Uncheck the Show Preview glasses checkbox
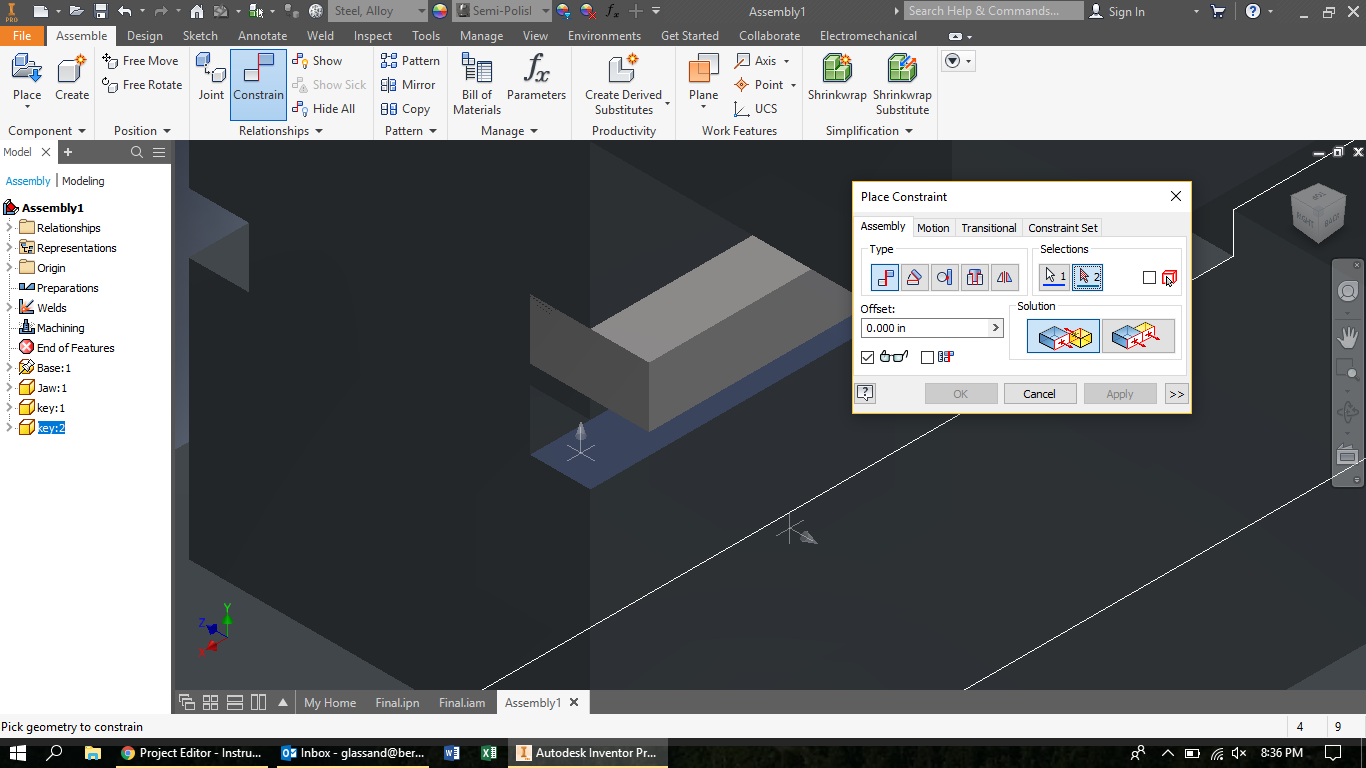1366x768 pixels. coord(867,357)
